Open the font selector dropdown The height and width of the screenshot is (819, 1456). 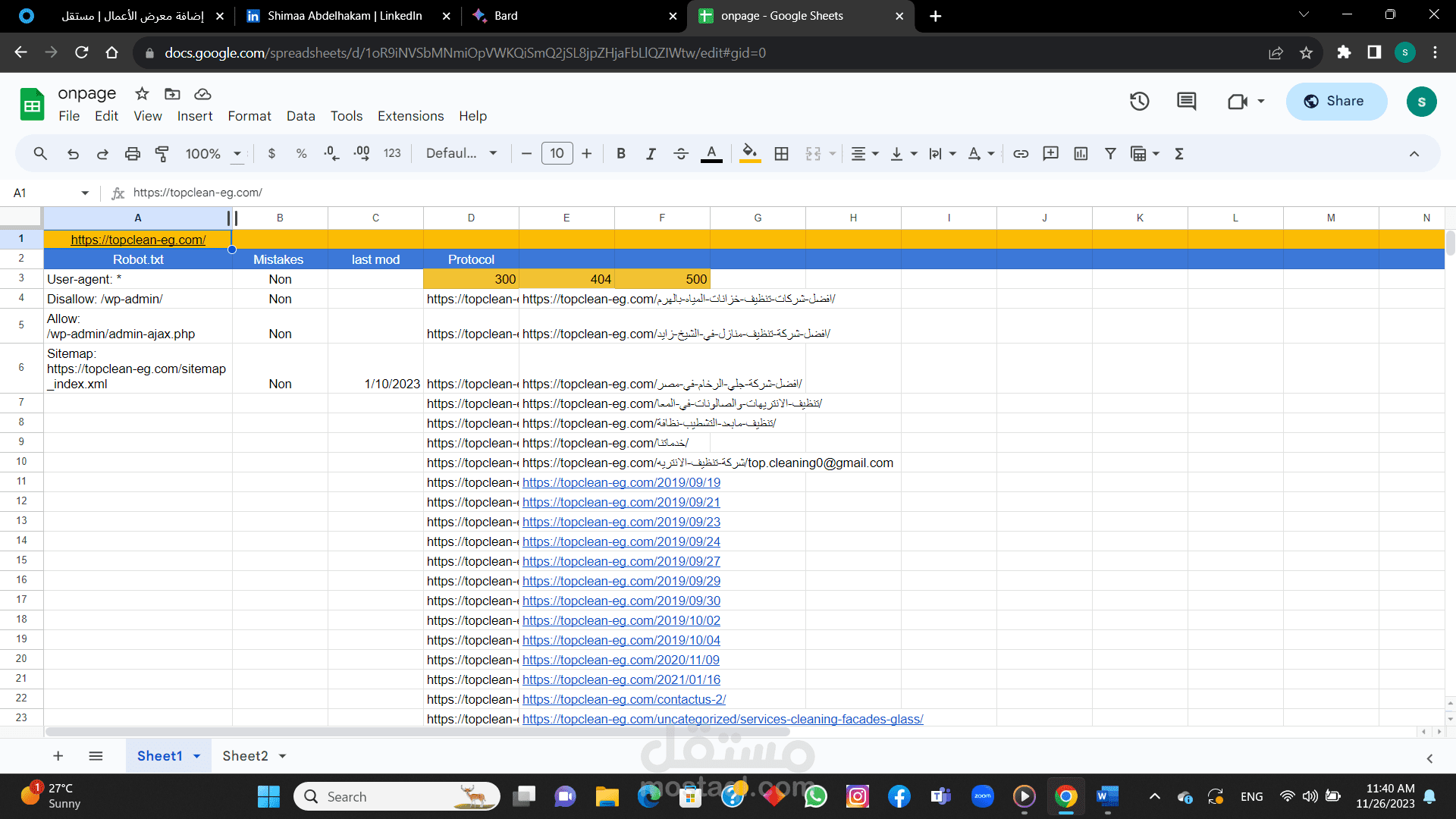[x=460, y=153]
